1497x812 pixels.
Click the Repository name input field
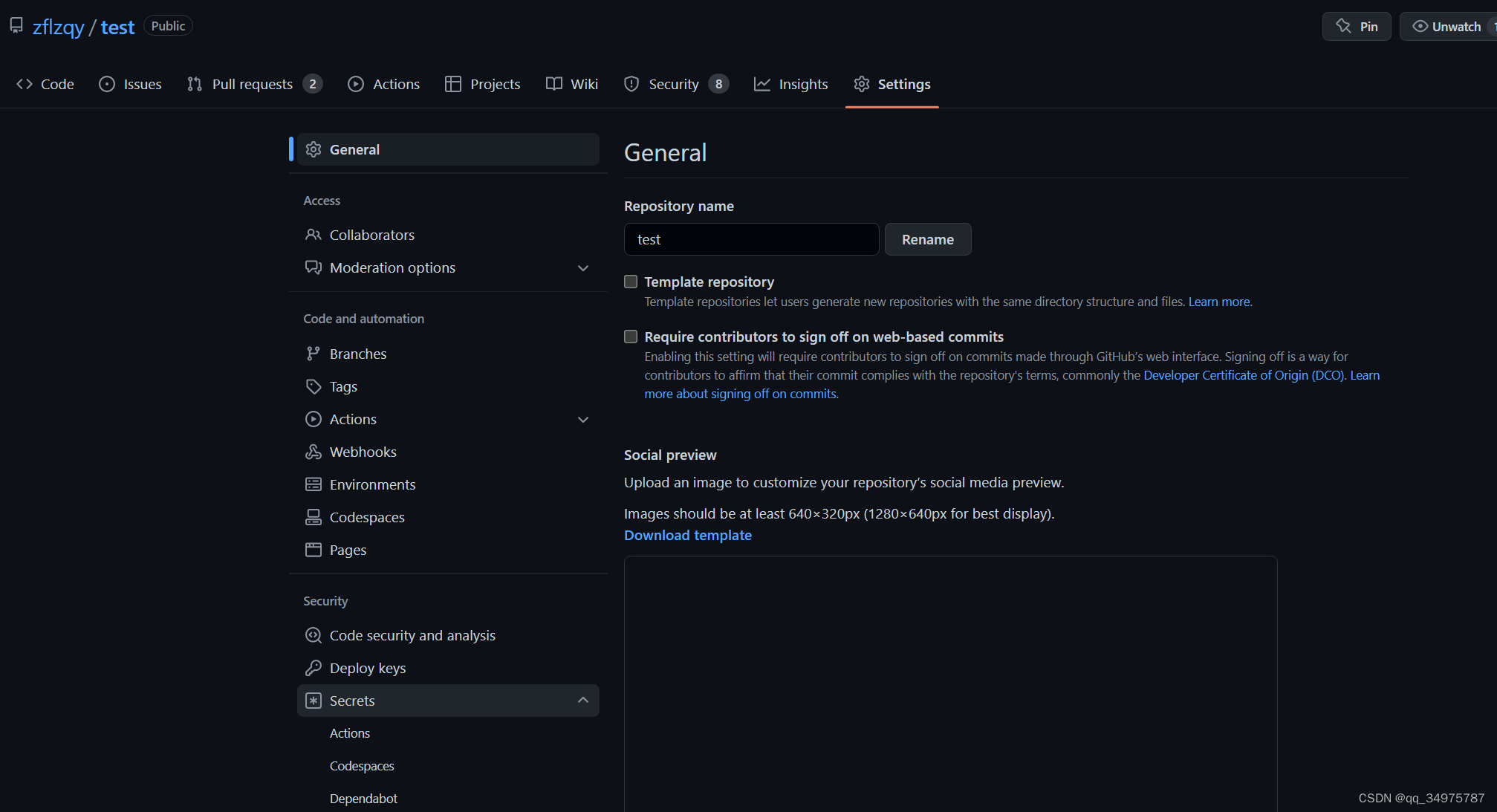pyautogui.click(x=751, y=239)
